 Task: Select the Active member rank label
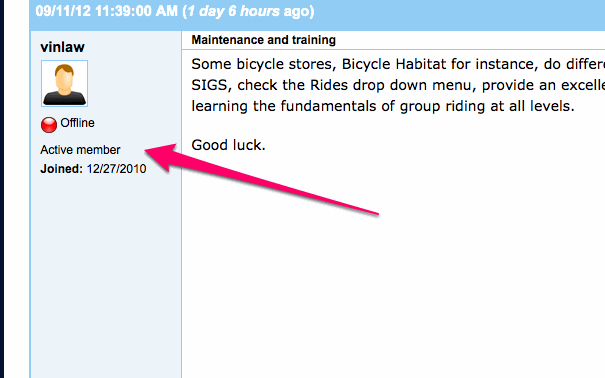80,150
